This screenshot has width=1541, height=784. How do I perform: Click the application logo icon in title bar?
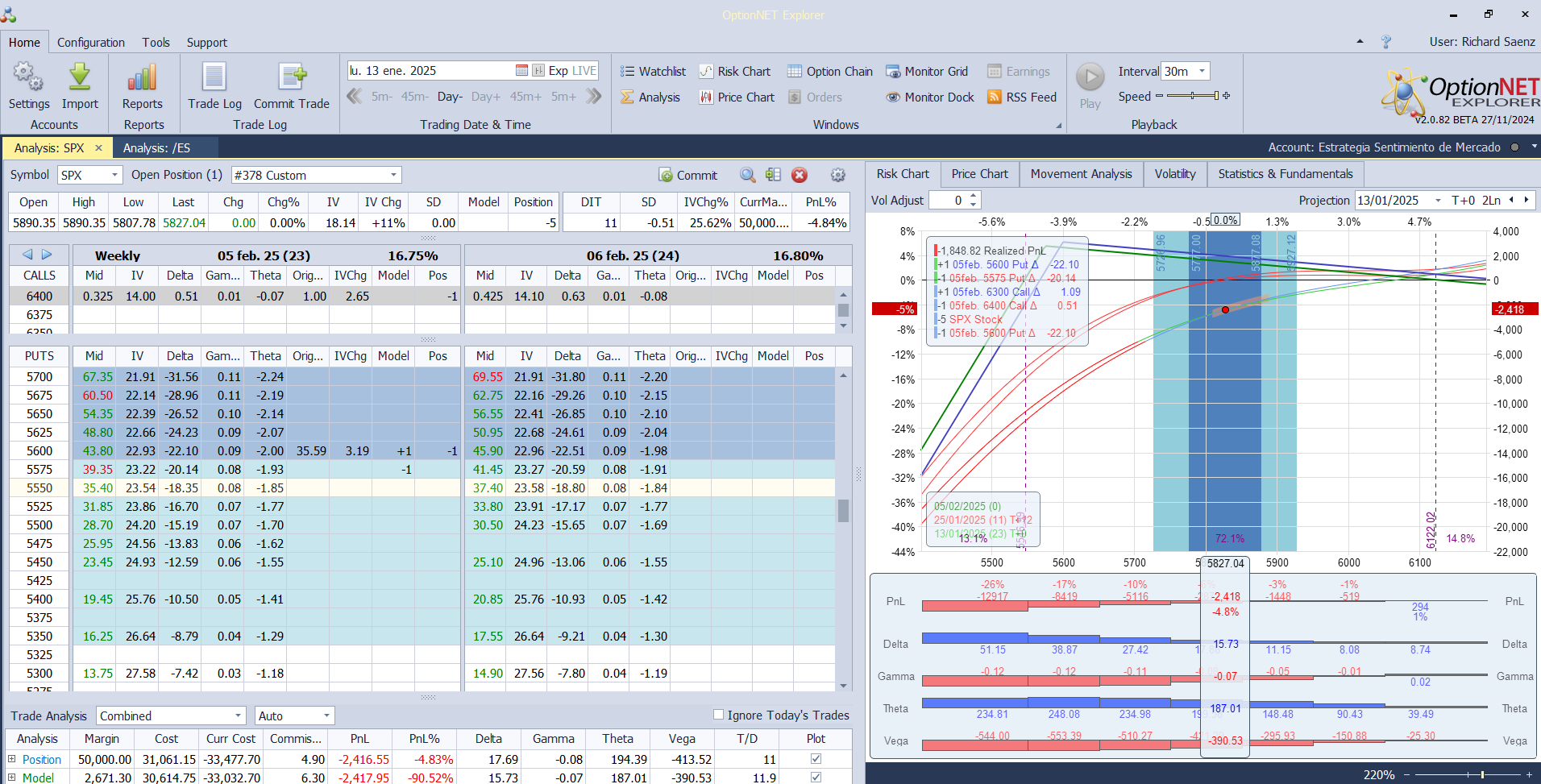coord(9,14)
